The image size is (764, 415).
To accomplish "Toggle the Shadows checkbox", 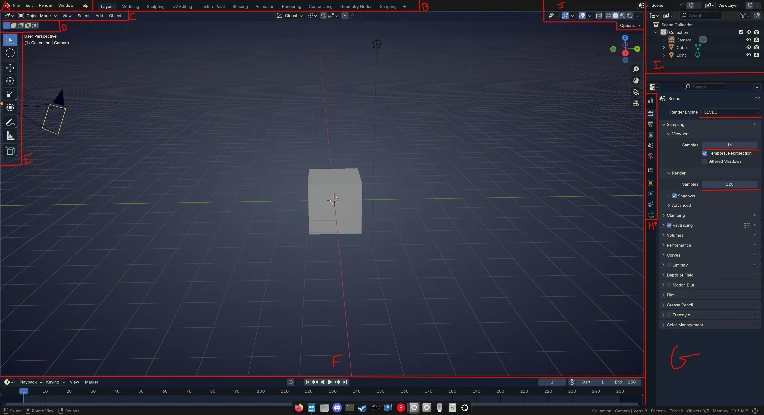I will point(674,195).
